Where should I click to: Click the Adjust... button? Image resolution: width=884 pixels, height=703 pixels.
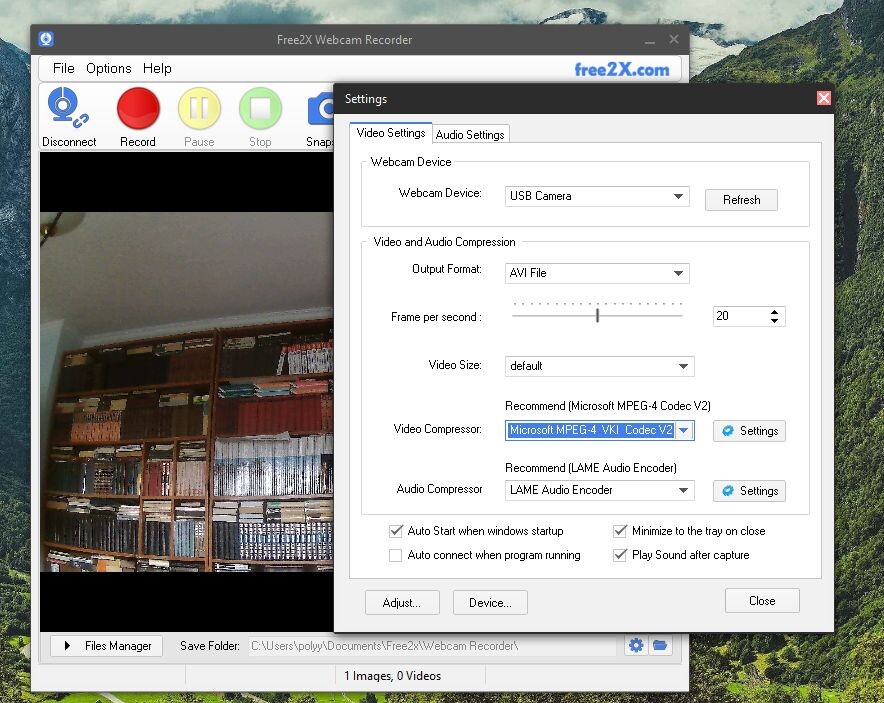[x=402, y=603]
